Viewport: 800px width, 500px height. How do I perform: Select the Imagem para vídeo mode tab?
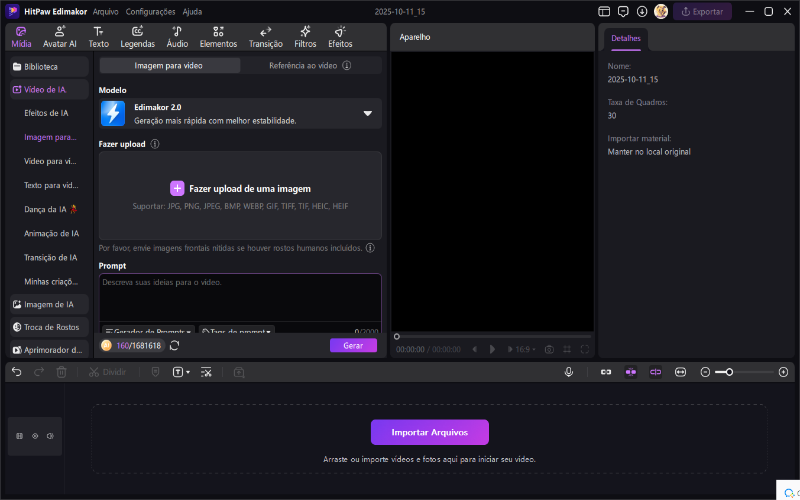click(x=169, y=65)
